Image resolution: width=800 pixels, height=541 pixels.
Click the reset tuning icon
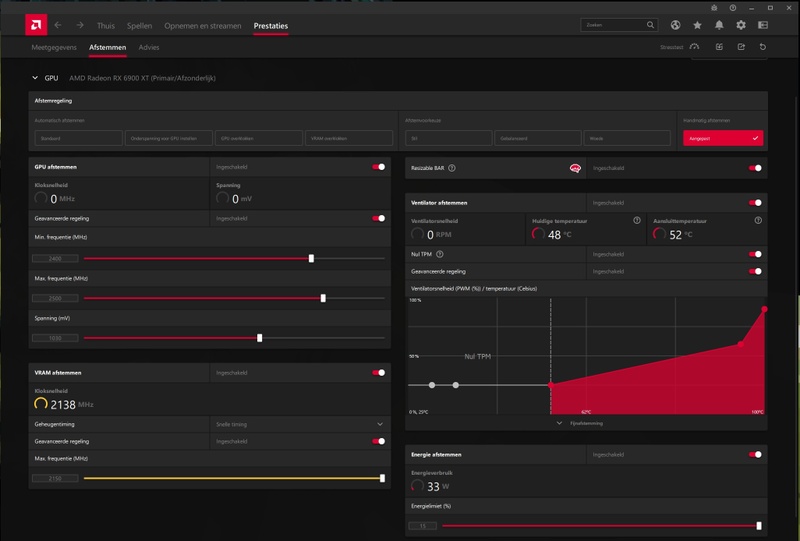(x=763, y=47)
